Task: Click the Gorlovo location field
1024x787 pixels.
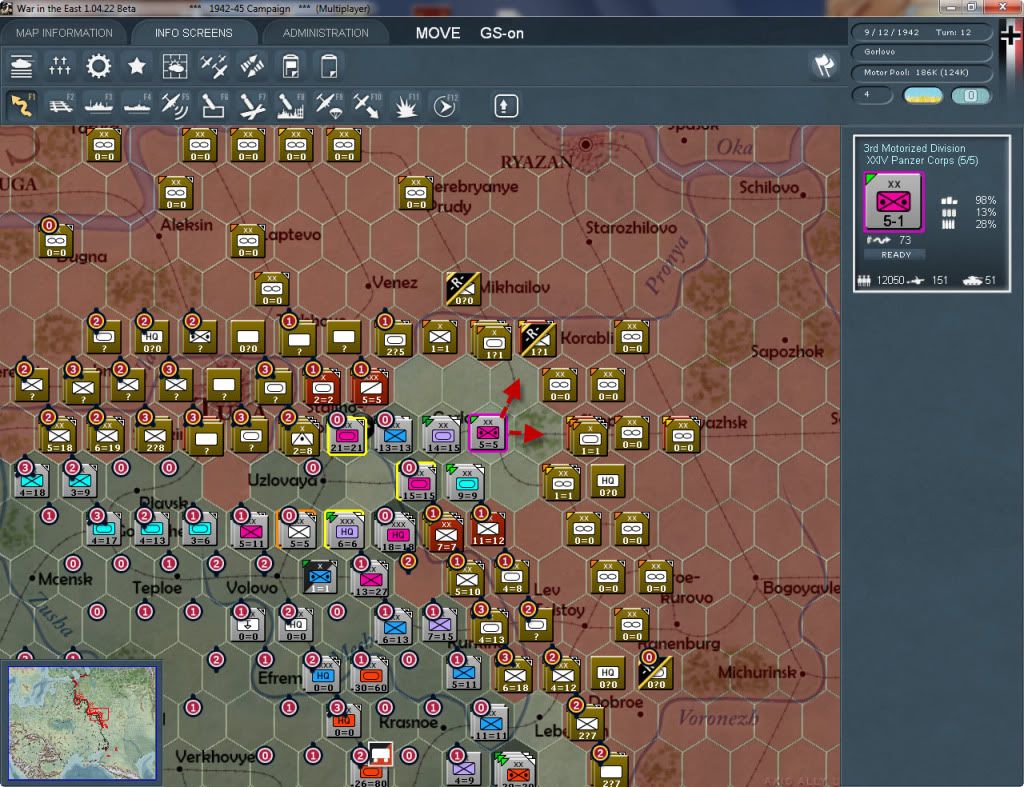Action: [921, 52]
